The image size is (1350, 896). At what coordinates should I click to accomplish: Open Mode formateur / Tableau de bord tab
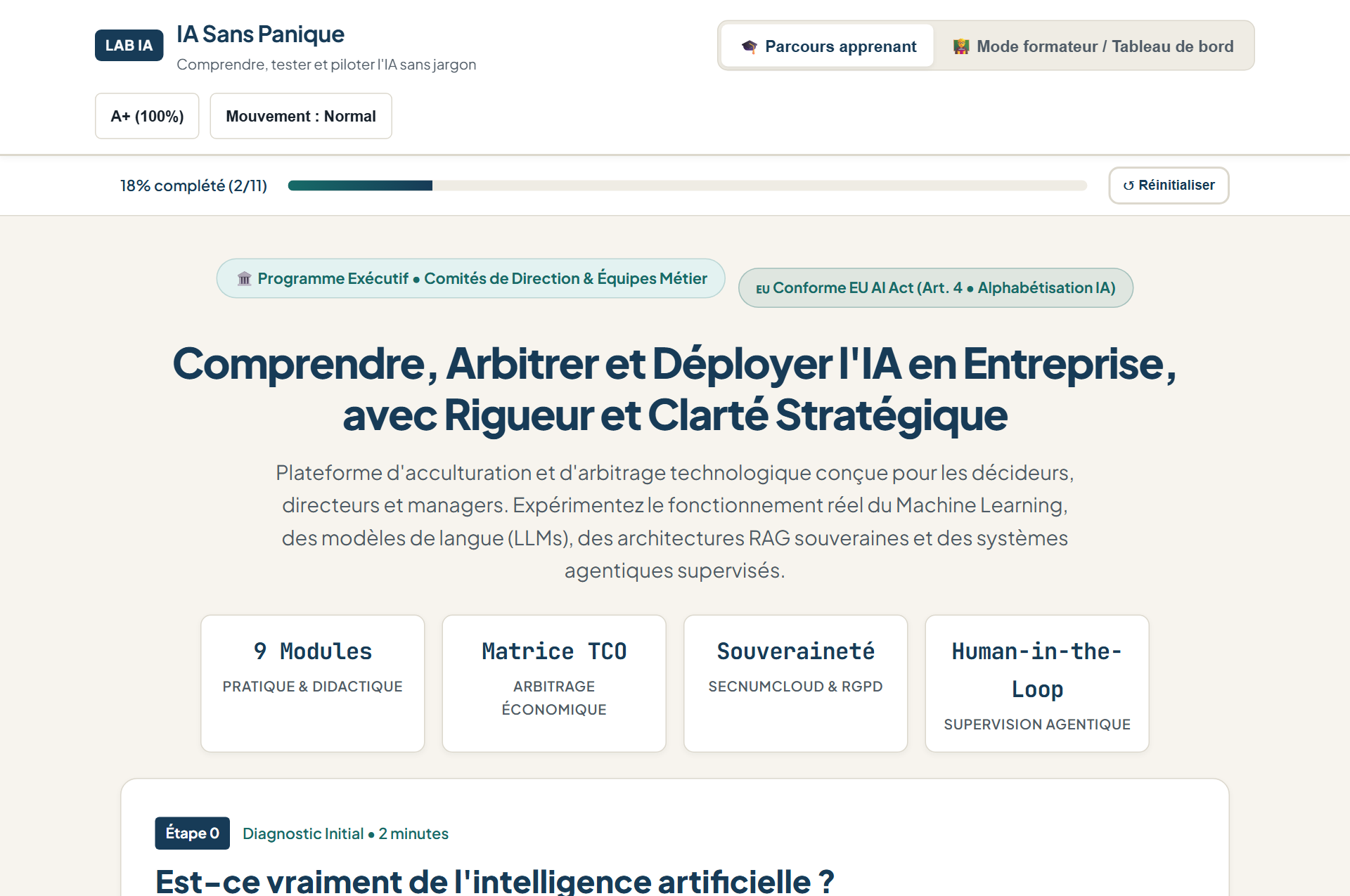click(x=1093, y=46)
